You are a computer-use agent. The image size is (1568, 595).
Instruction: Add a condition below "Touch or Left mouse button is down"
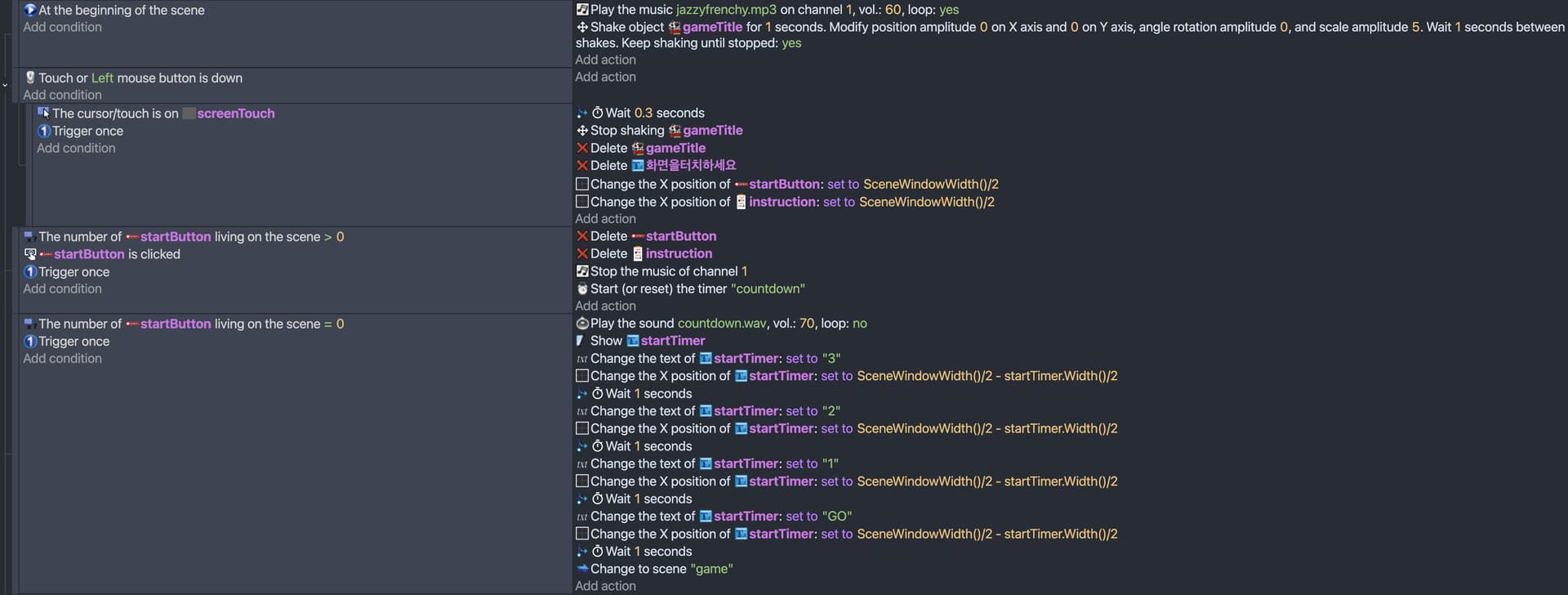62,95
